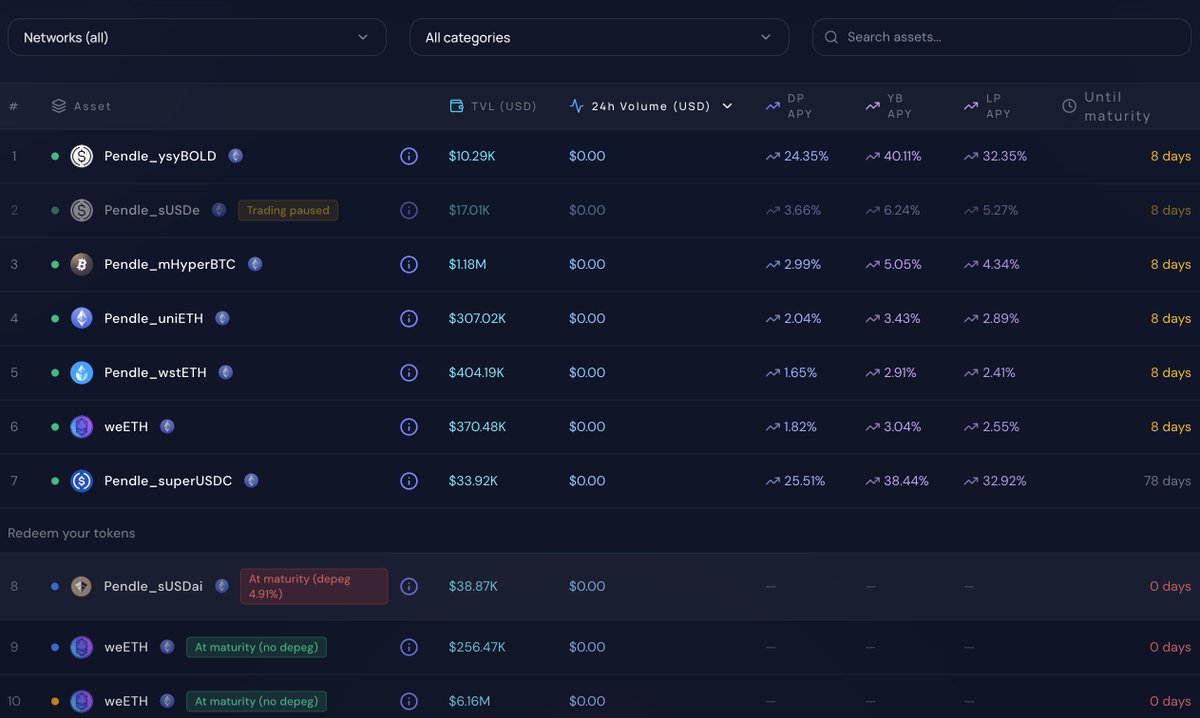Click the Pendle_sUSDe token logo
The height and width of the screenshot is (718, 1200).
tap(82, 210)
